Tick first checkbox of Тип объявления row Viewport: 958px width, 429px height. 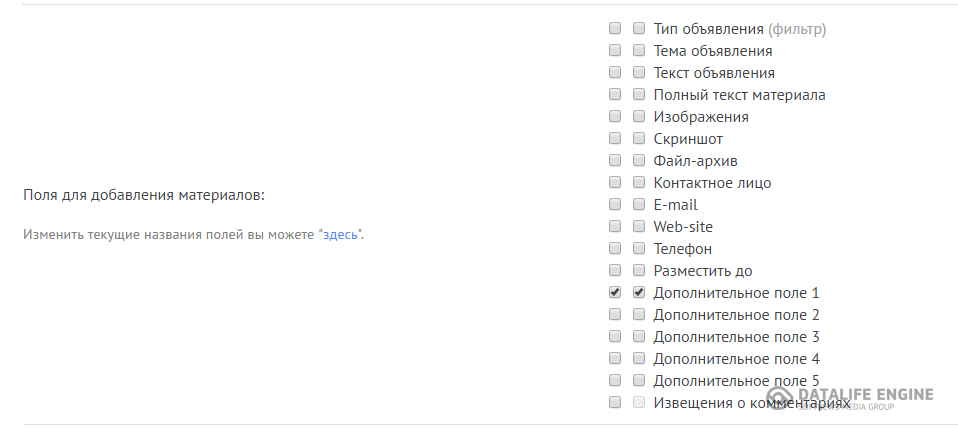click(615, 28)
